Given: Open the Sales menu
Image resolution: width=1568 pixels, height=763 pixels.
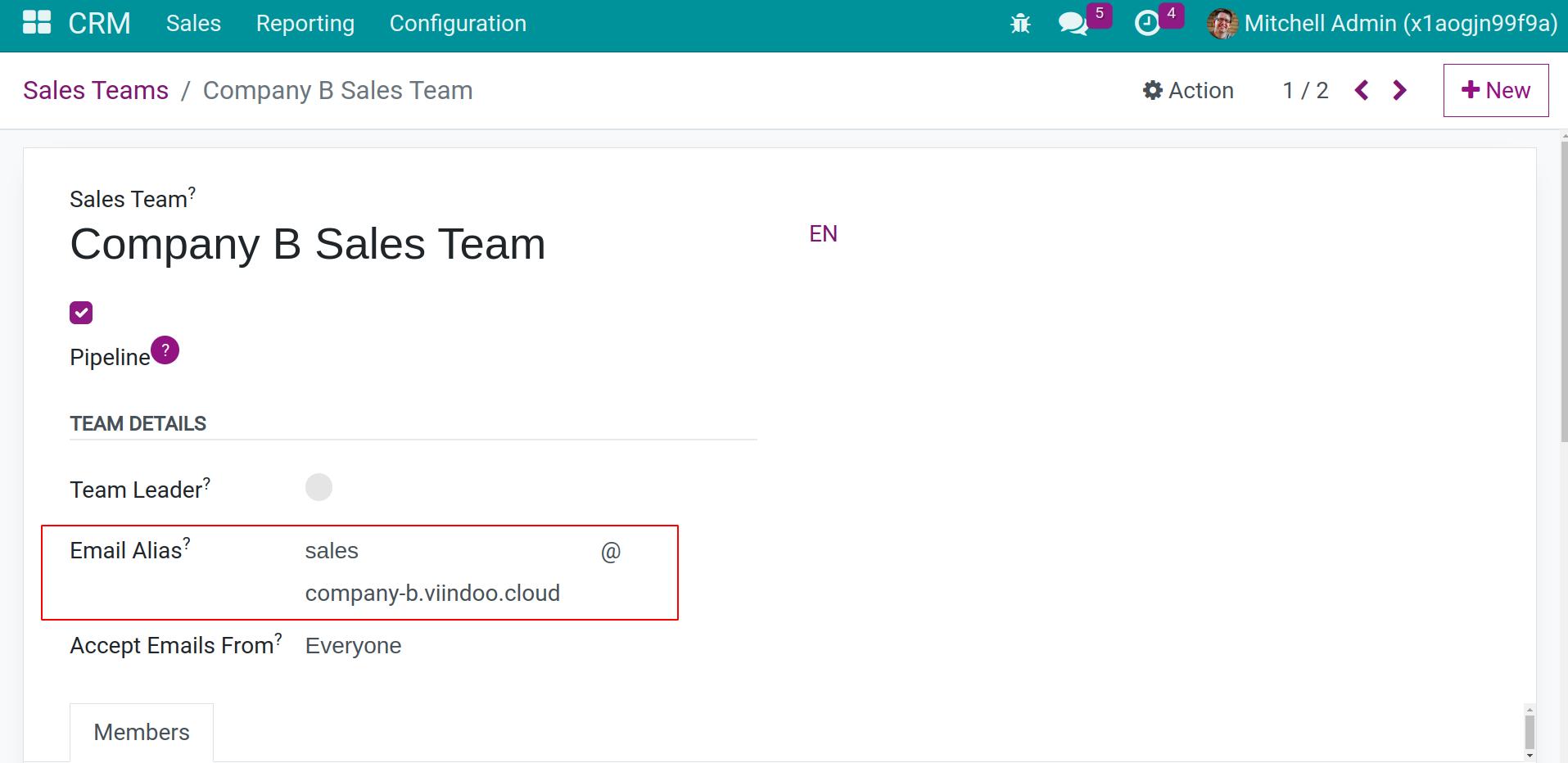Looking at the screenshot, I should coord(193,24).
